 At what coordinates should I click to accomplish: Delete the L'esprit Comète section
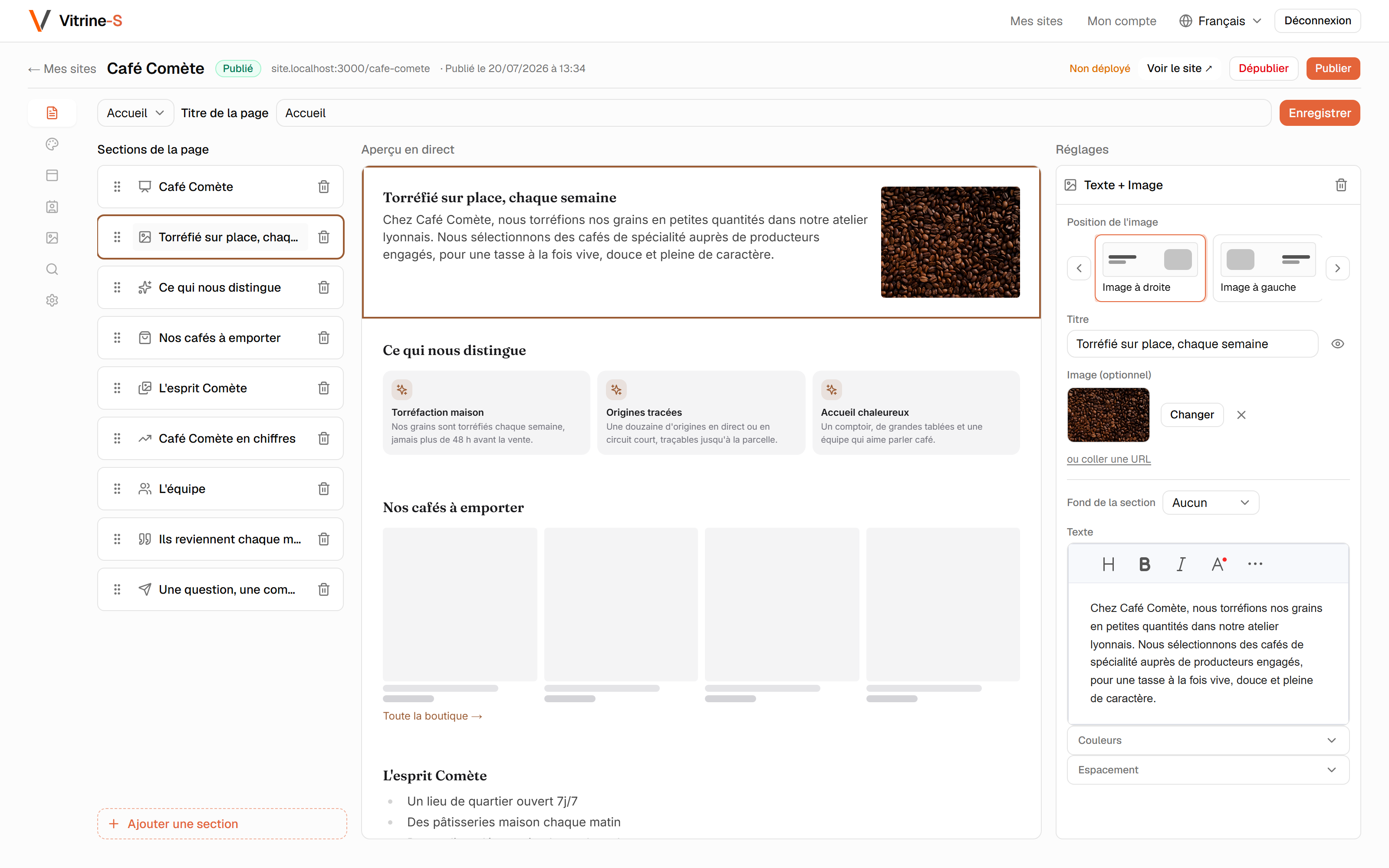point(324,388)
